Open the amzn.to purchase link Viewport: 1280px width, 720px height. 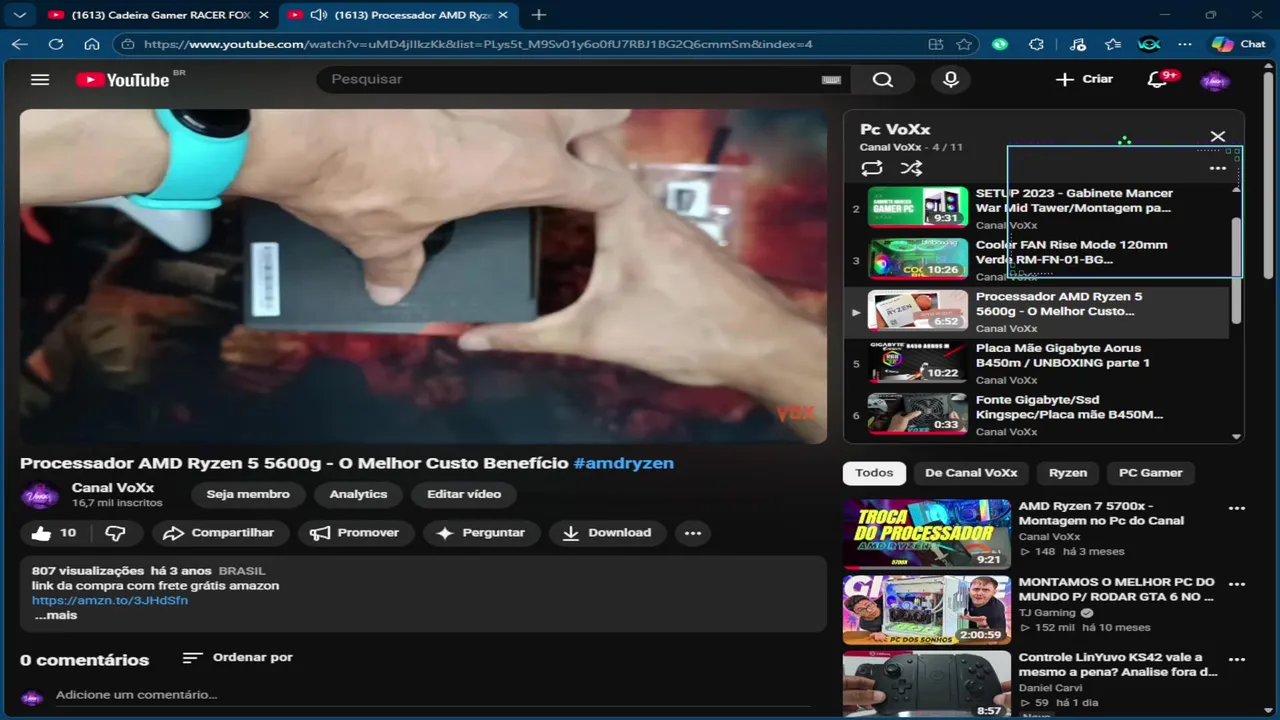110,600
